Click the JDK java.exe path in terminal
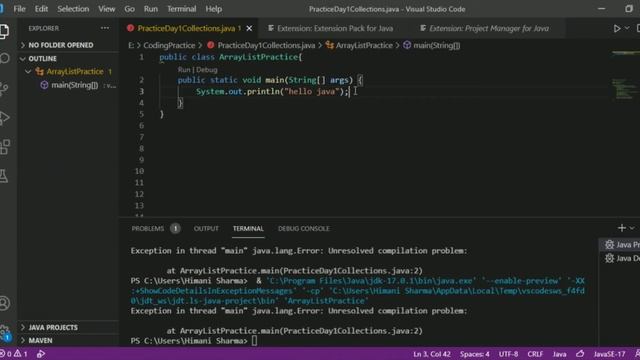Viewport: 640px width, 360px height. [x=371, y=281]
